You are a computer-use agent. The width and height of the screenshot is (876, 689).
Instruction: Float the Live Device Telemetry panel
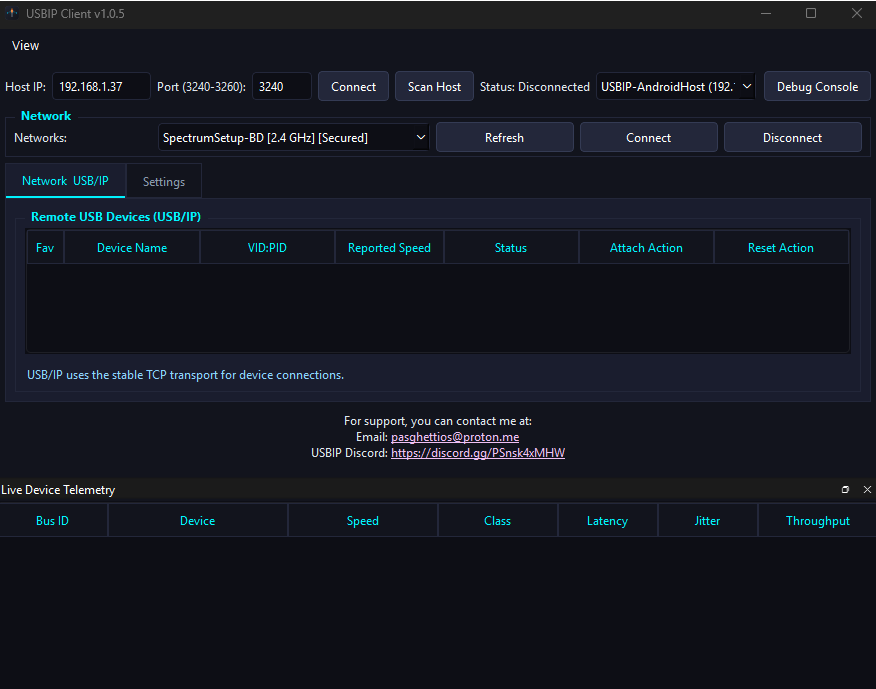(x=845, y=490)
